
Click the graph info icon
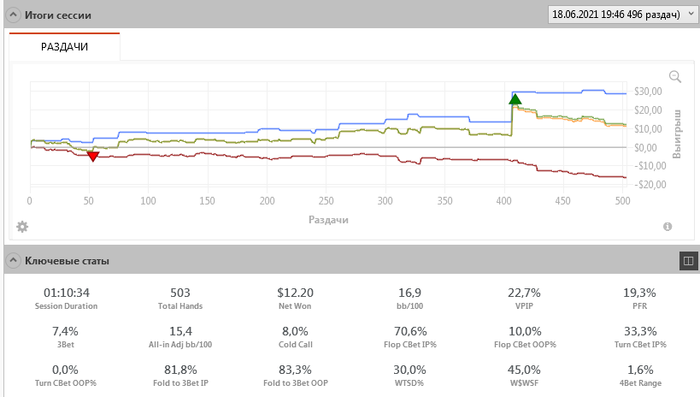pyautogui.click(x=667, y=226)
